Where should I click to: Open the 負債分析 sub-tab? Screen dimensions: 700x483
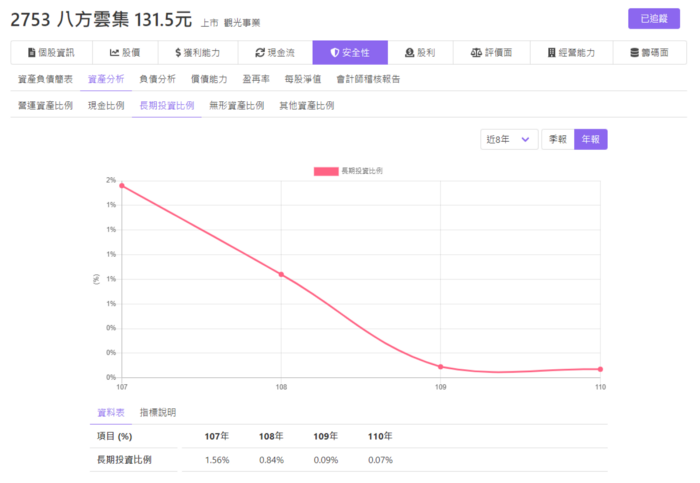[157, 79]
